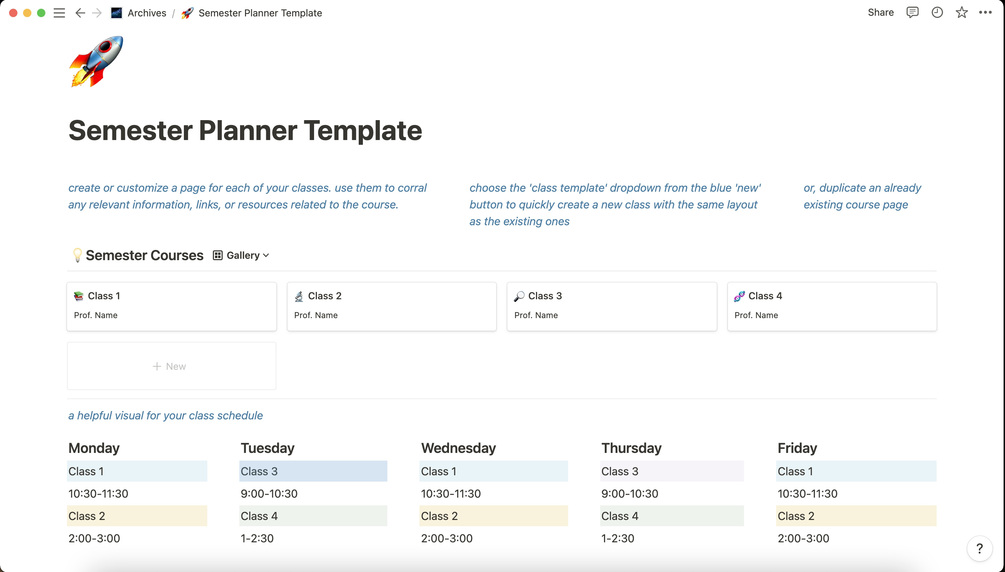Click the rocket page icon
The image size is (1005, 572).
pyautogui.click(x=96, y=61)
